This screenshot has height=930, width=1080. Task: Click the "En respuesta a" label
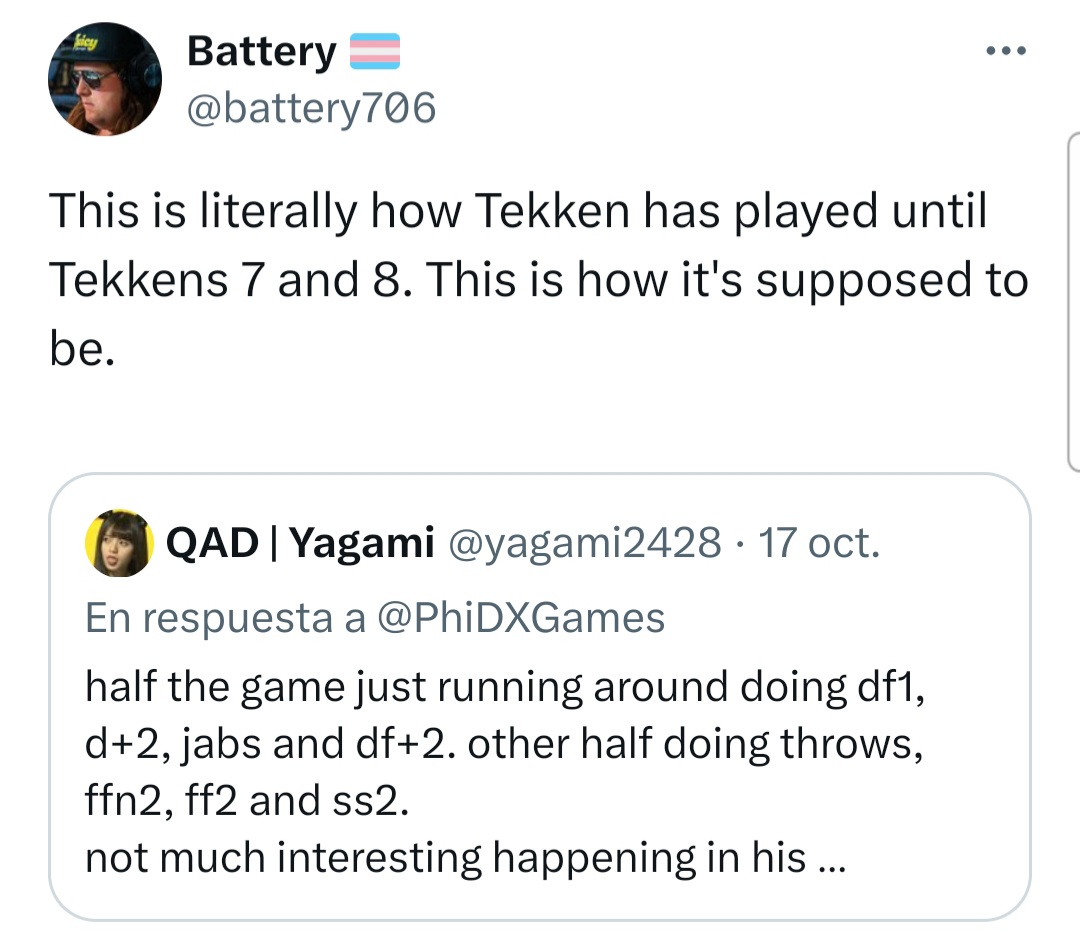pos(226,618)
